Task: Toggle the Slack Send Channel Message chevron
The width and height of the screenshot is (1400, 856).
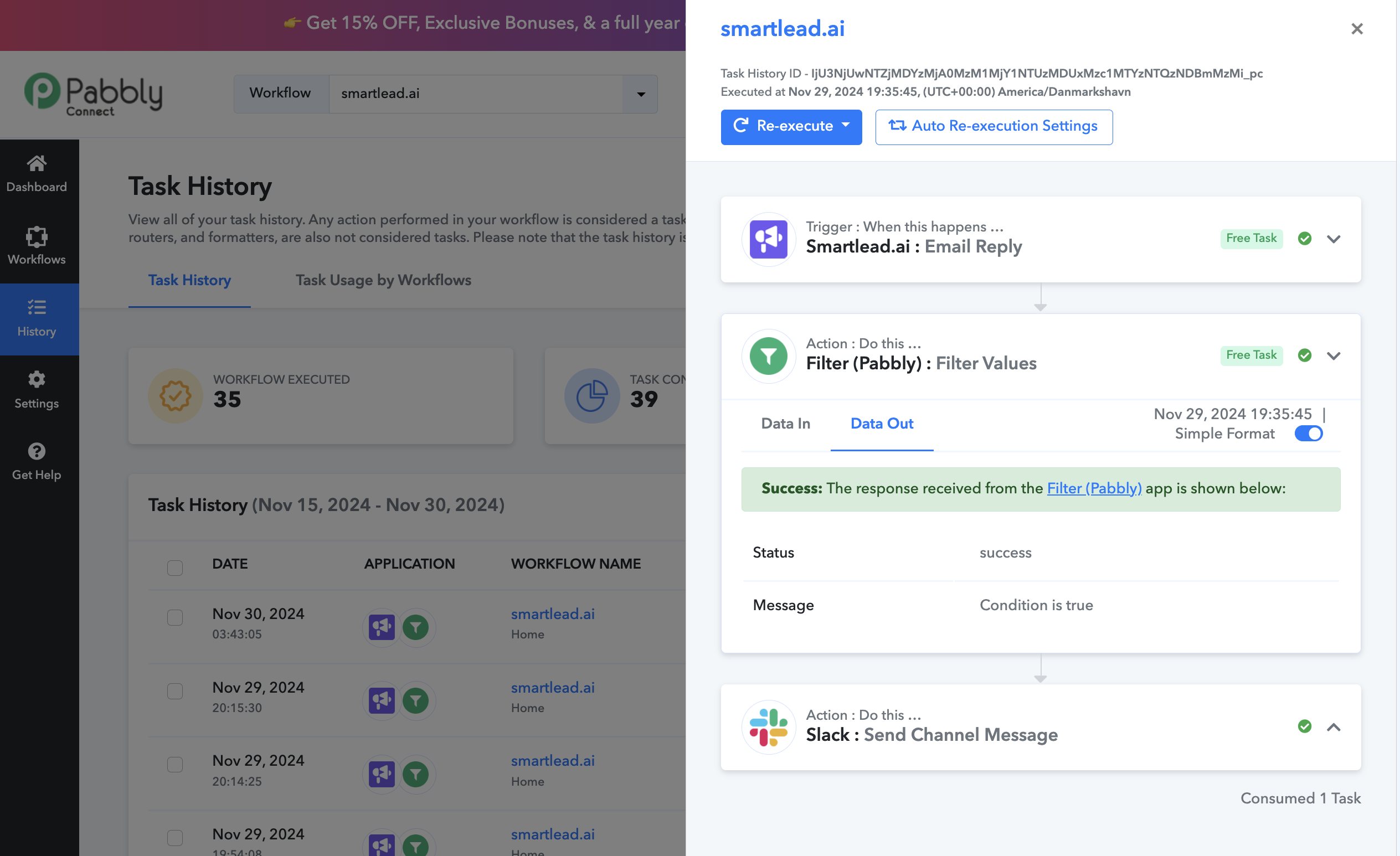Action: coord(1334,728)
